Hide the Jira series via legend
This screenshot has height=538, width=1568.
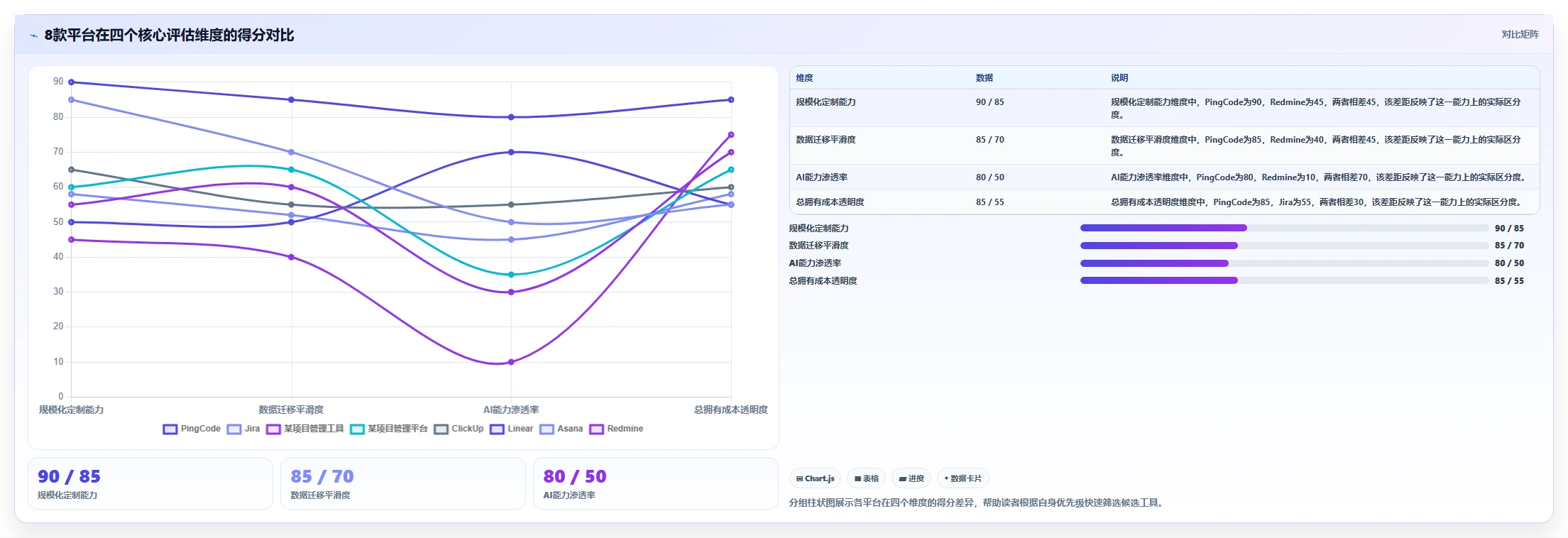click(243, 429)
